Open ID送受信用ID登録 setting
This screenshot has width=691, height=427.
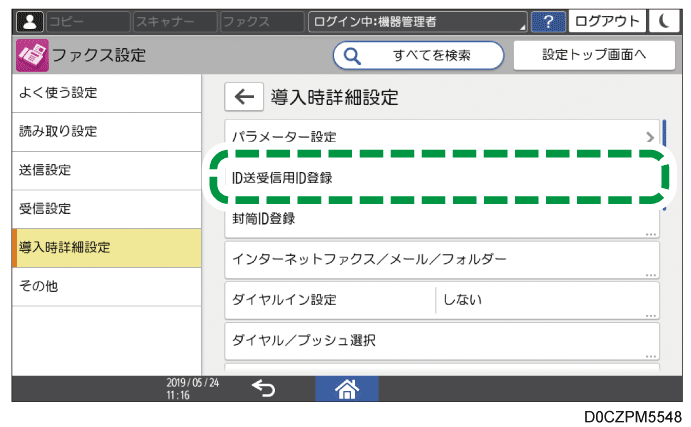point(442,178)
